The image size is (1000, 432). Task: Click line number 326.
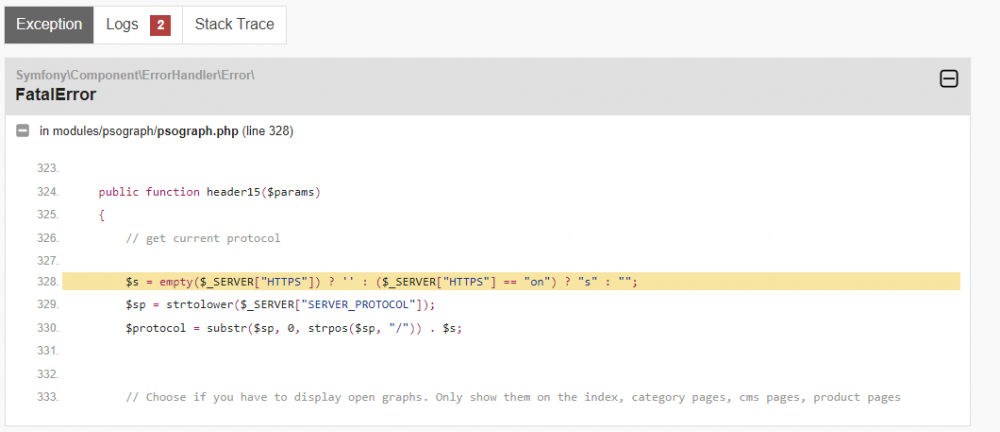click(x=48, y=238)
